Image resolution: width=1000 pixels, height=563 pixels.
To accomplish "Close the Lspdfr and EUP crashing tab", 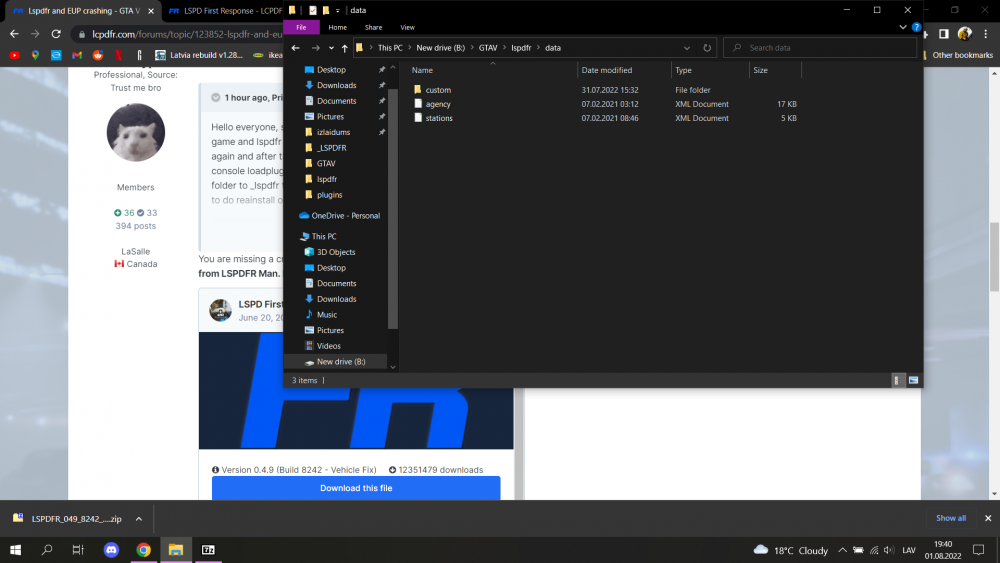I will click(151, 11).
